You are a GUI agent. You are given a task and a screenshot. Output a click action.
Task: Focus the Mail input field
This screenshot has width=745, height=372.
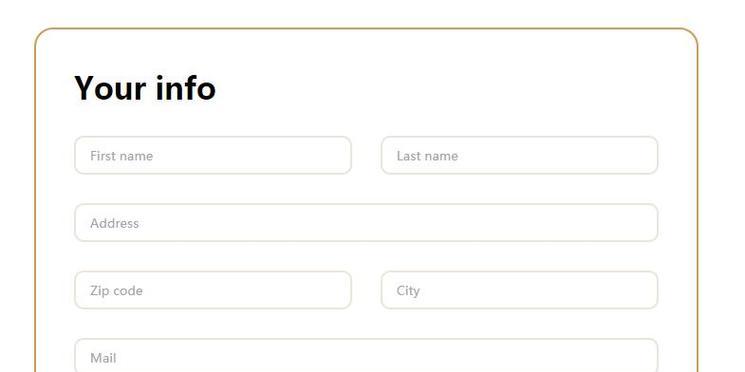(x=366, y=355)
